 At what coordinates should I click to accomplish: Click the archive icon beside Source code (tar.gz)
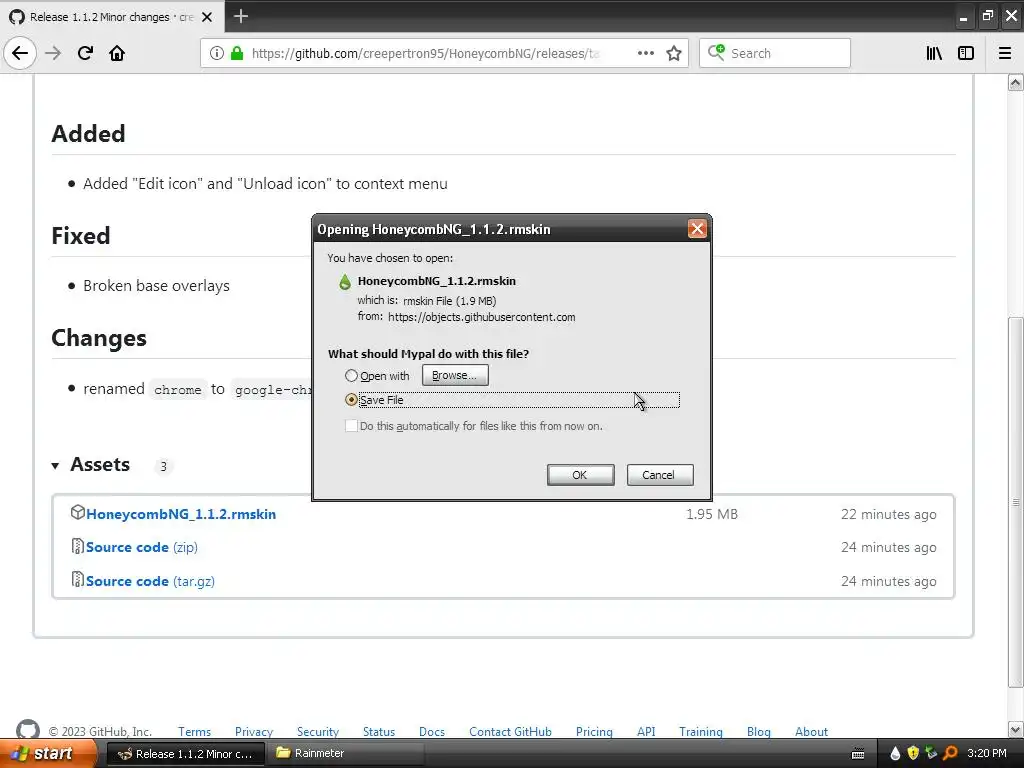78,579
